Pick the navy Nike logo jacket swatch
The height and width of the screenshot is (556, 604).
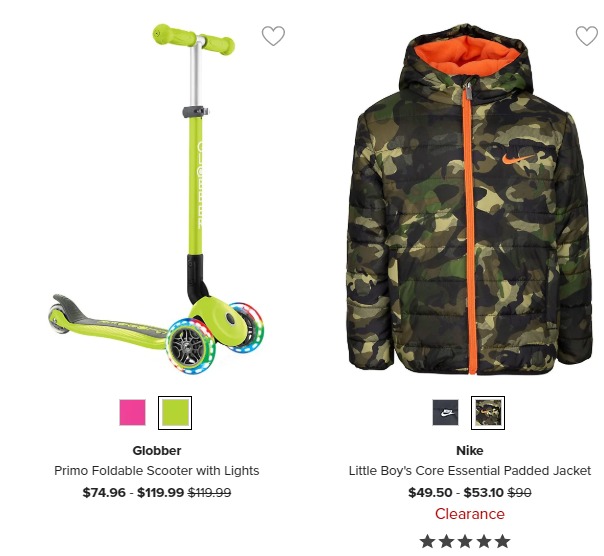(446, 412)
